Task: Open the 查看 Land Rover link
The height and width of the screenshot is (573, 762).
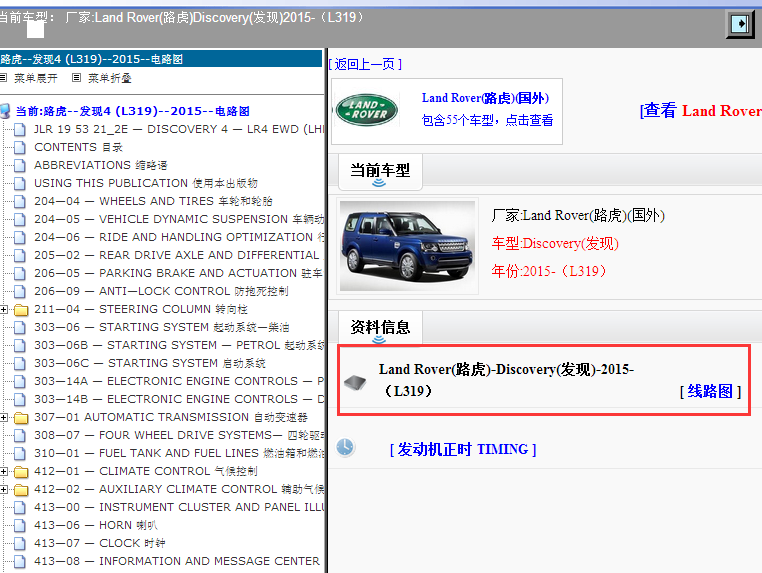Action: (x=701, y=111)
